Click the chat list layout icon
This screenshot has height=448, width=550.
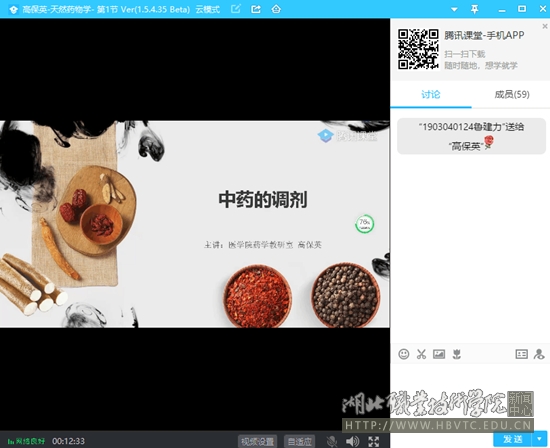522,354
